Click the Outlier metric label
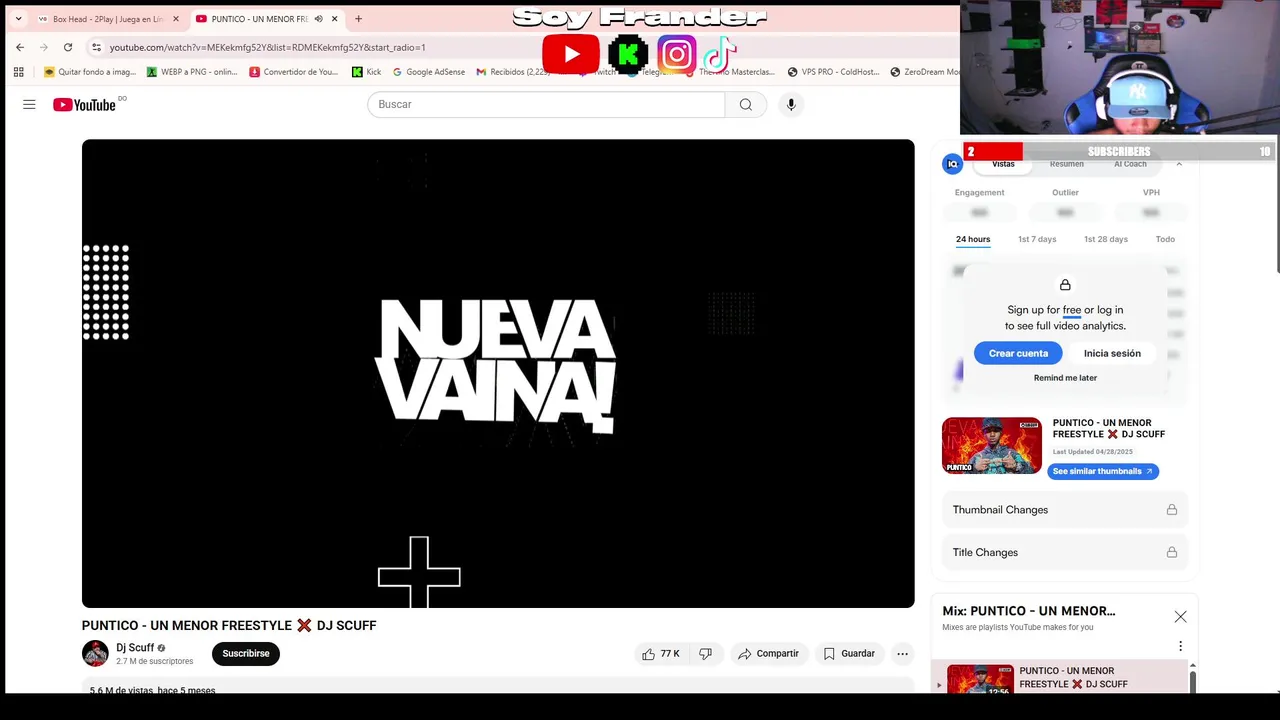The width and height of the screenshot is (1280, 720). 1065,192
